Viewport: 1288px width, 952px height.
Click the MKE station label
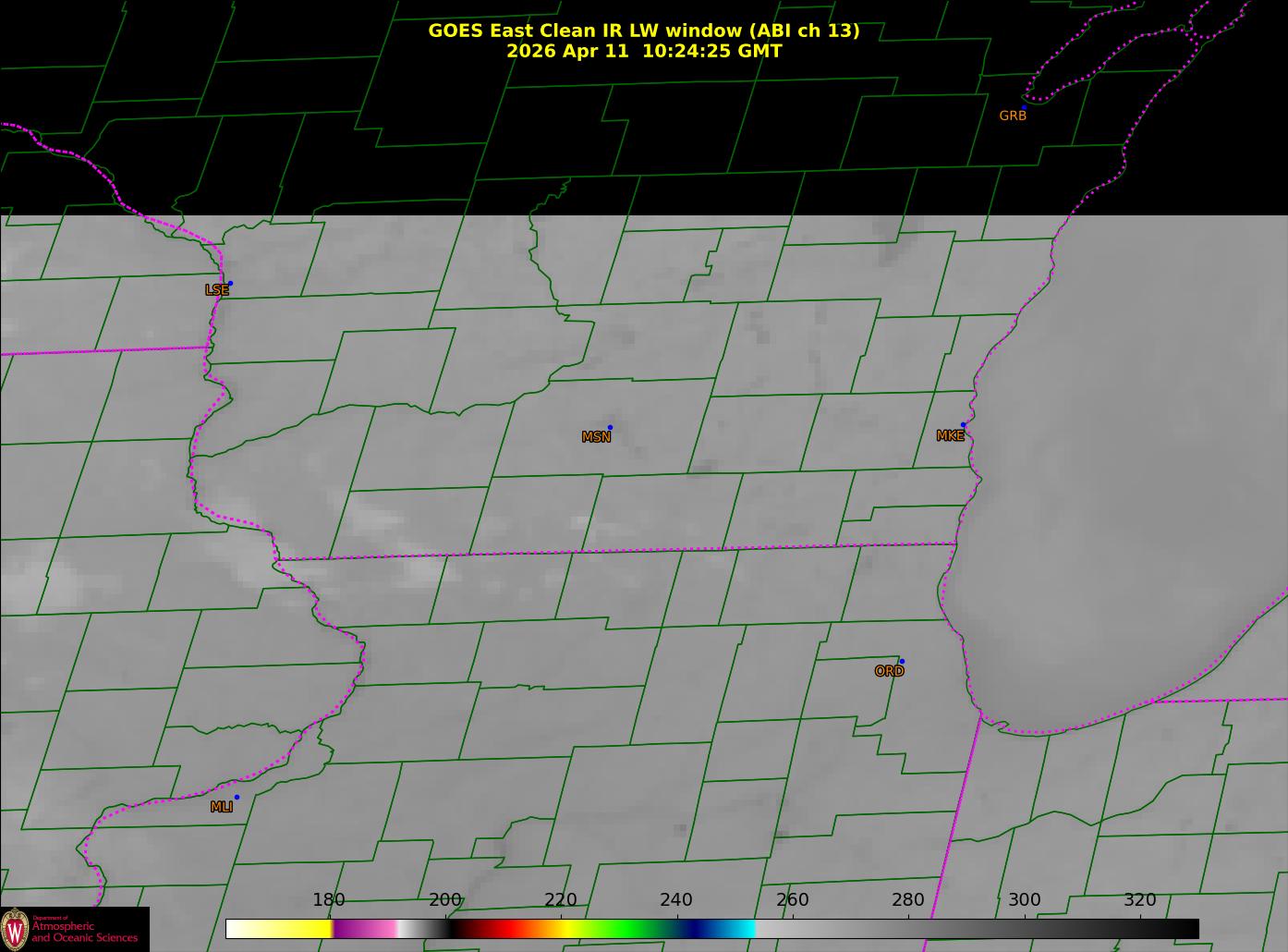pyautogui.click(x=950, y=436)
